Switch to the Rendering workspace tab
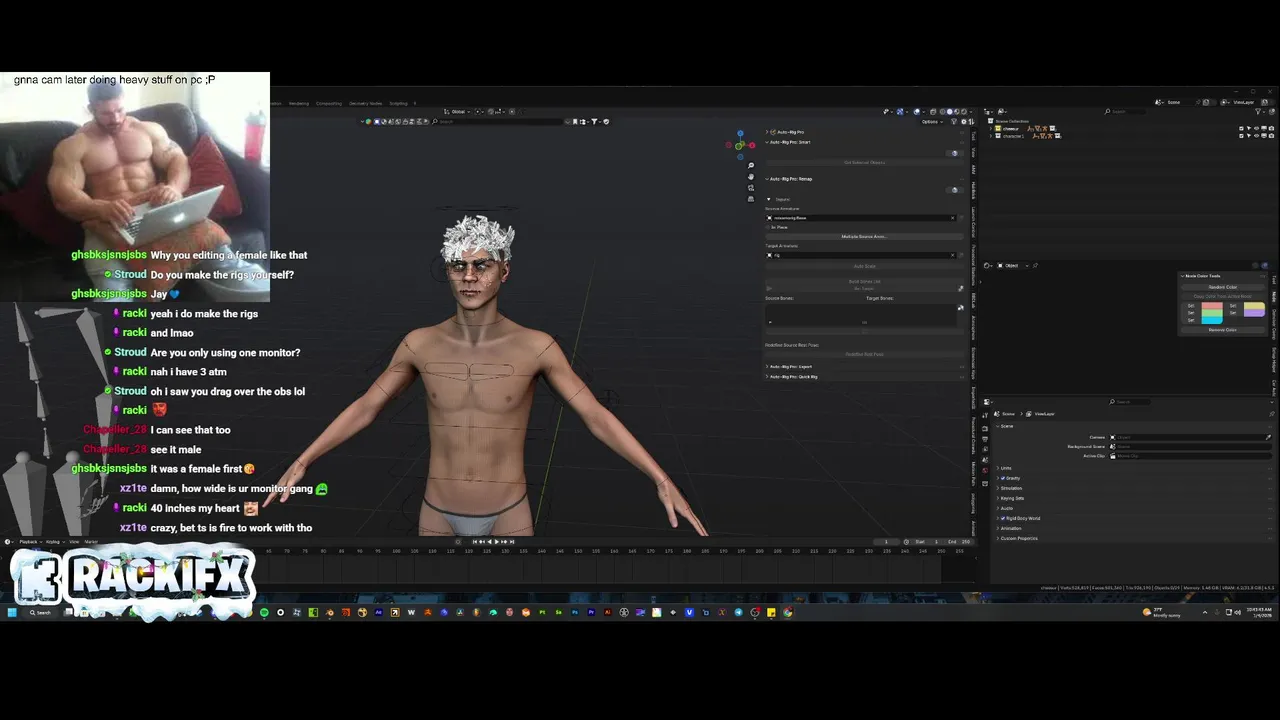 click(x=299, y=103)
